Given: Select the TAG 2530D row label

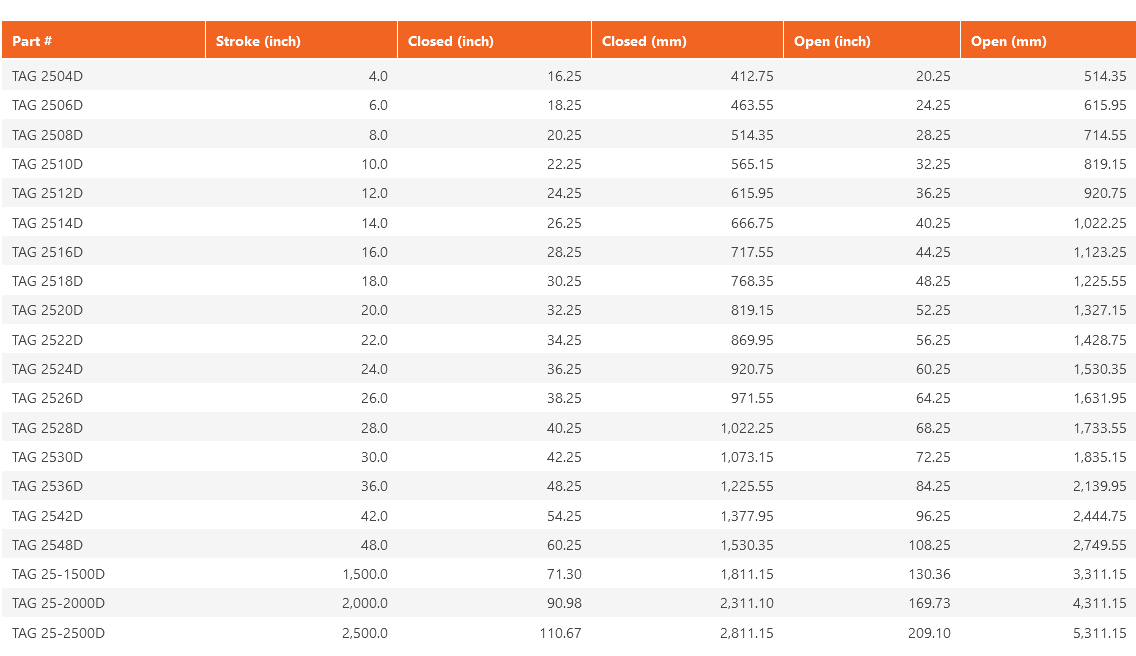Looking at the screenshot, I should (x=47, y=457).
